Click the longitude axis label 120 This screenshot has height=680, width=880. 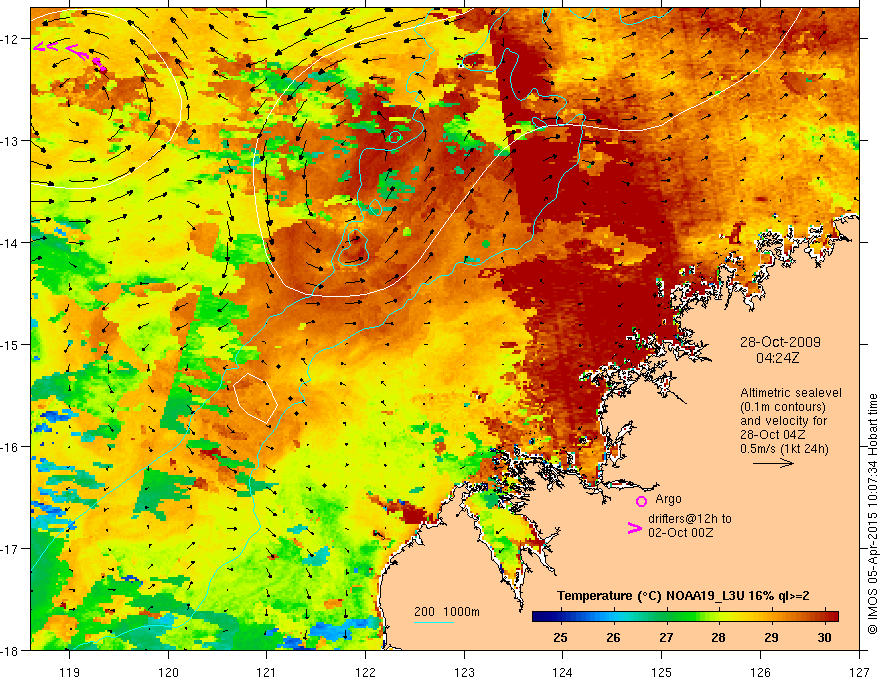[x=168, y=672]
